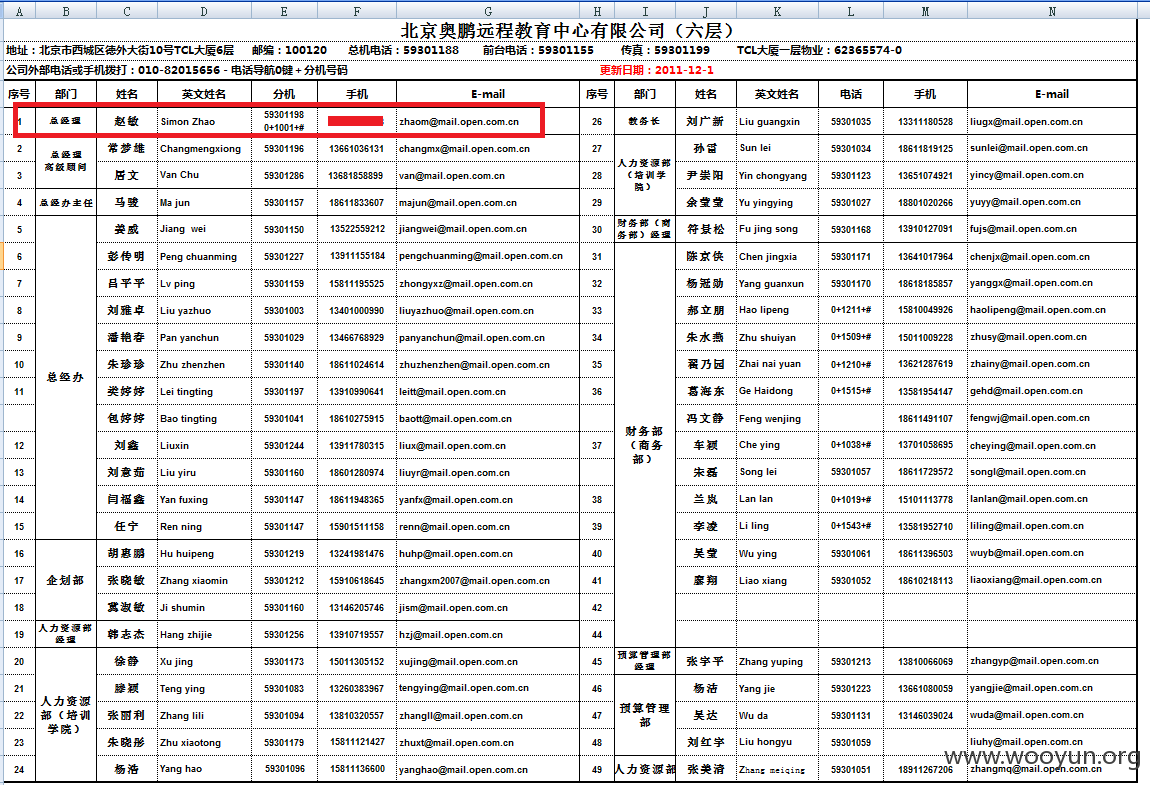
Task: Click the cell Yang guanxun
Action: pos(772,284)
